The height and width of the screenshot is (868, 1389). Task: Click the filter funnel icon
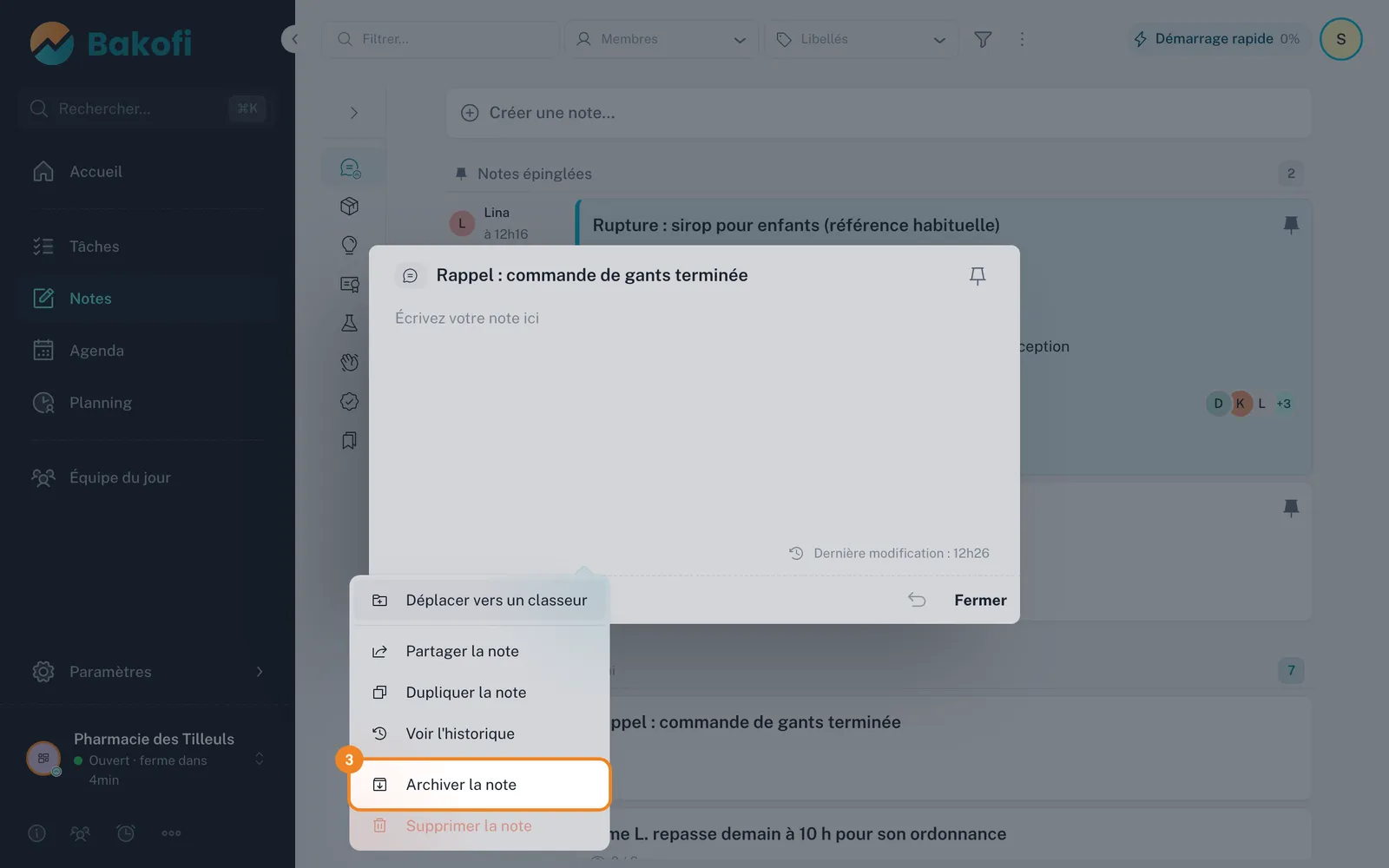point(983,39)
